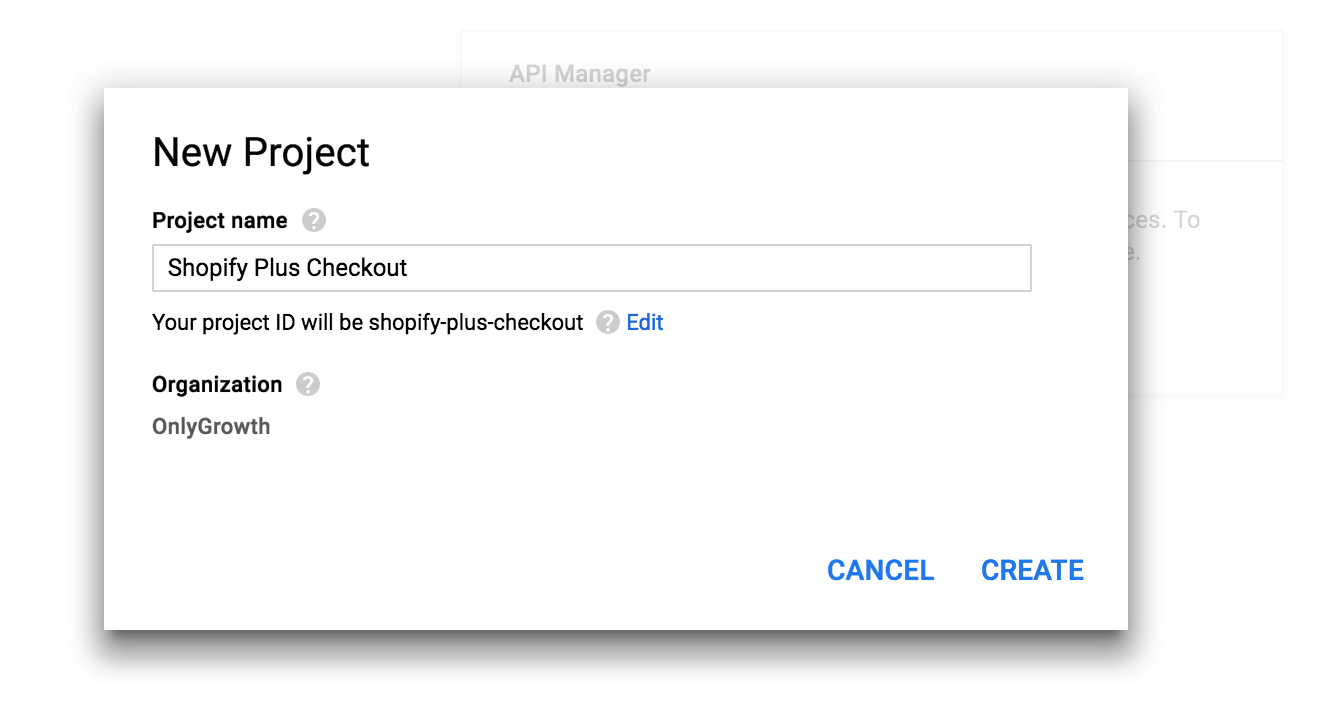
Task: Click the Project name label
Action: pyautogui.click(x=219, y=221)
